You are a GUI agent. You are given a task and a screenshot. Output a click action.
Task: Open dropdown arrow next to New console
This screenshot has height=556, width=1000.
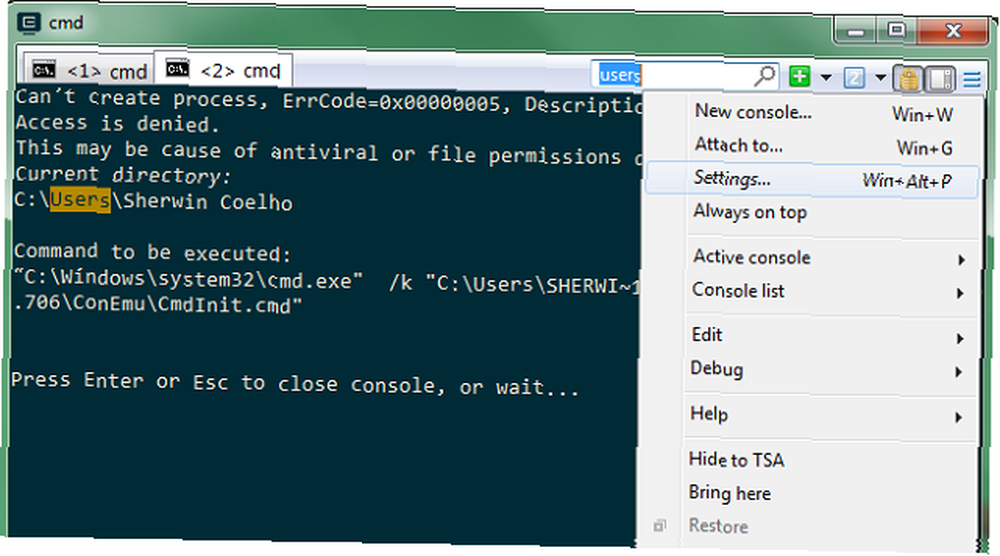click(827, 78)
